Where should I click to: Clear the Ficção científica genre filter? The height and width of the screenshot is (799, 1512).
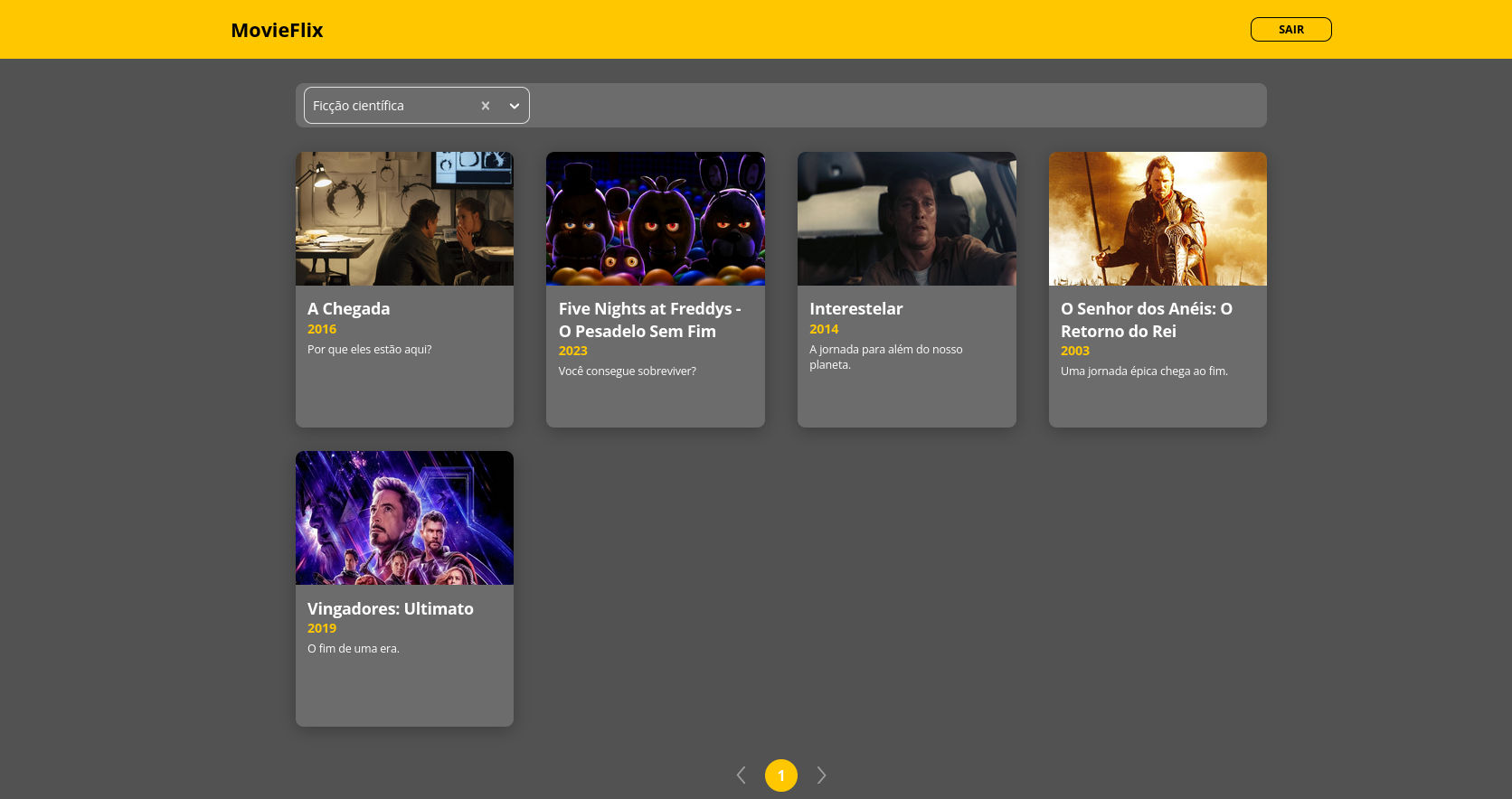pos(486,106)
